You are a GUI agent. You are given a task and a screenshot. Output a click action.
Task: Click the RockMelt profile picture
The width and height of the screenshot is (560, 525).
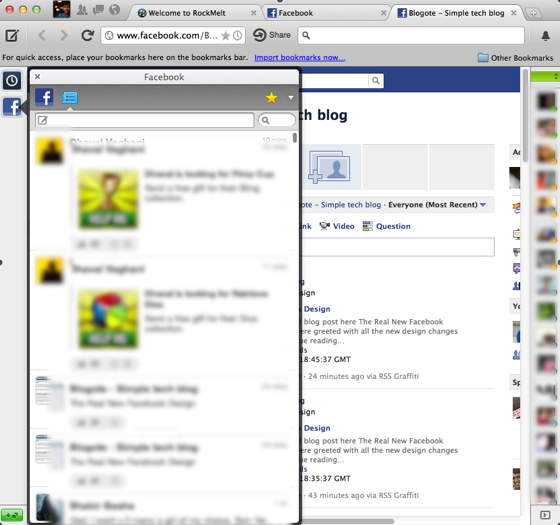(61, 9)
